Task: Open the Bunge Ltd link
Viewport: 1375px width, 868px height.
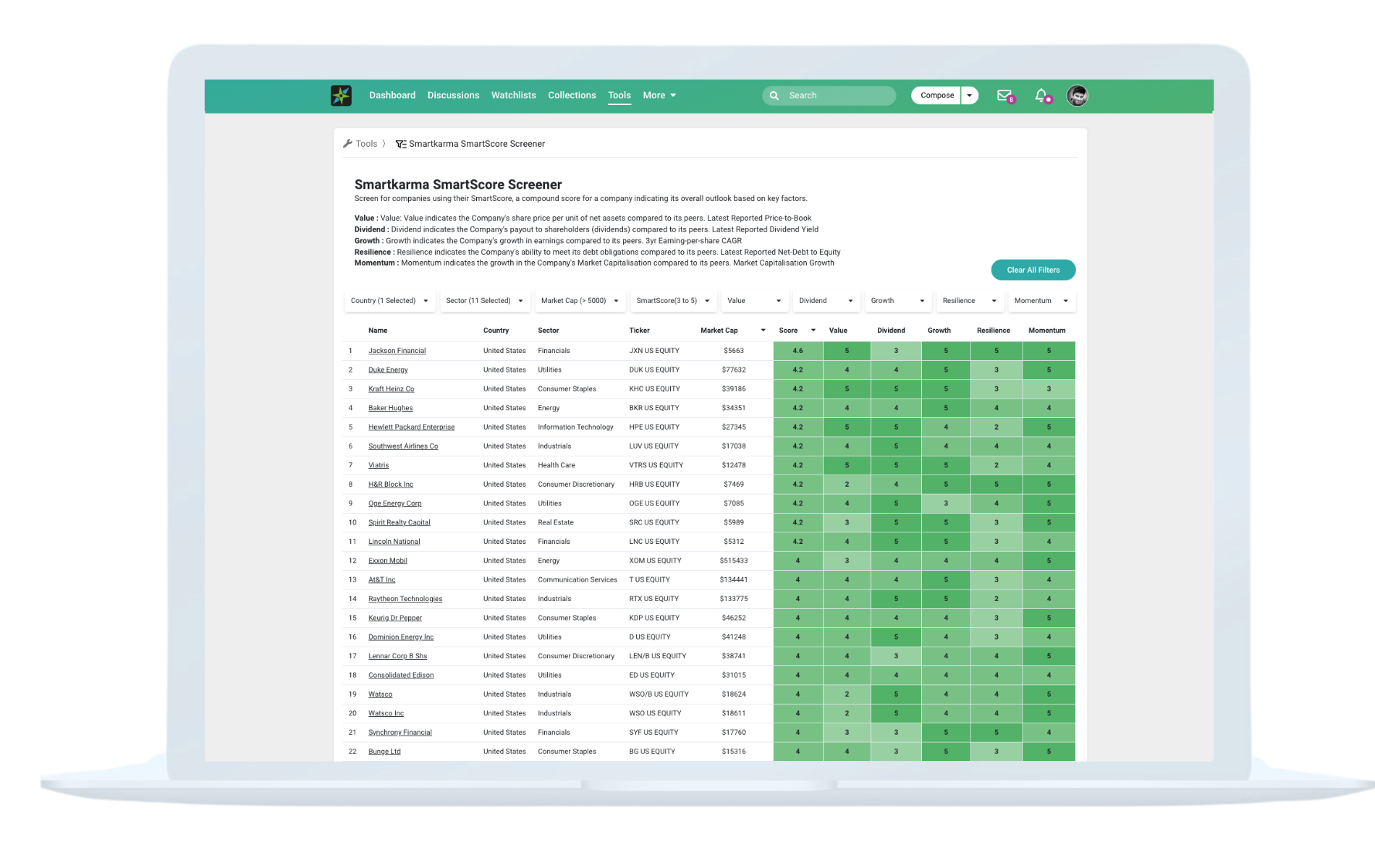Action: (384, 752)
